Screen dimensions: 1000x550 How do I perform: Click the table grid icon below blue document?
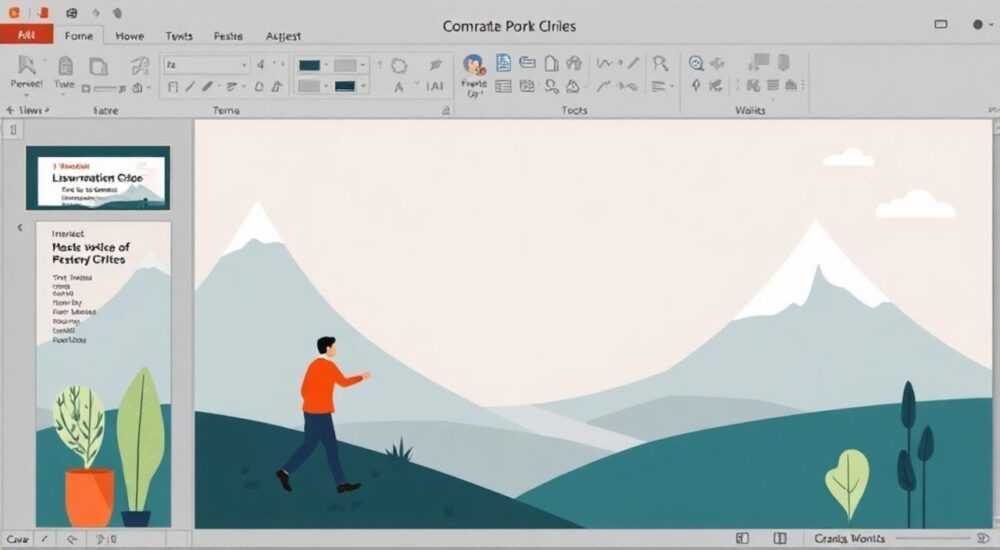click(x=503, y=86)
